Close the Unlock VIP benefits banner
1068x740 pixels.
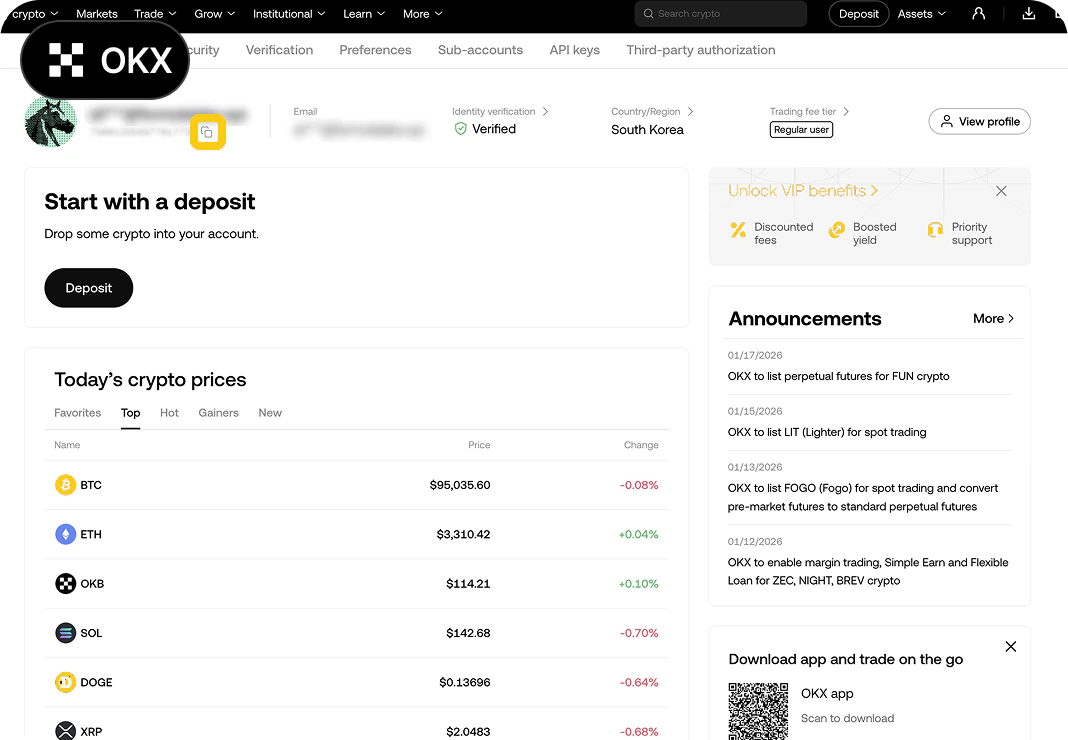pos(1001,191)
